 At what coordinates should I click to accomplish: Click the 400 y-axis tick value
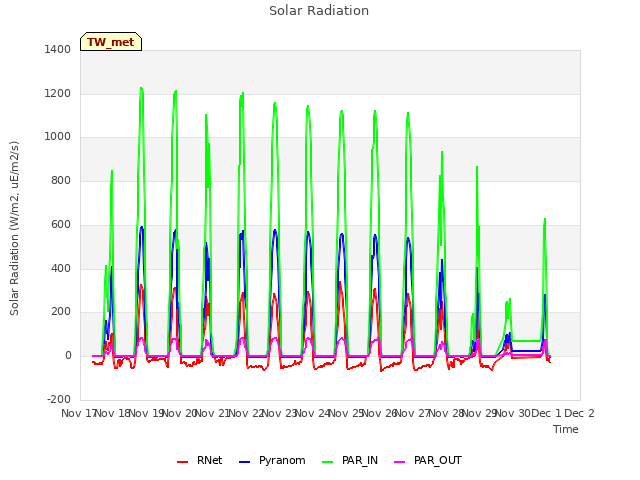(61, 268)
